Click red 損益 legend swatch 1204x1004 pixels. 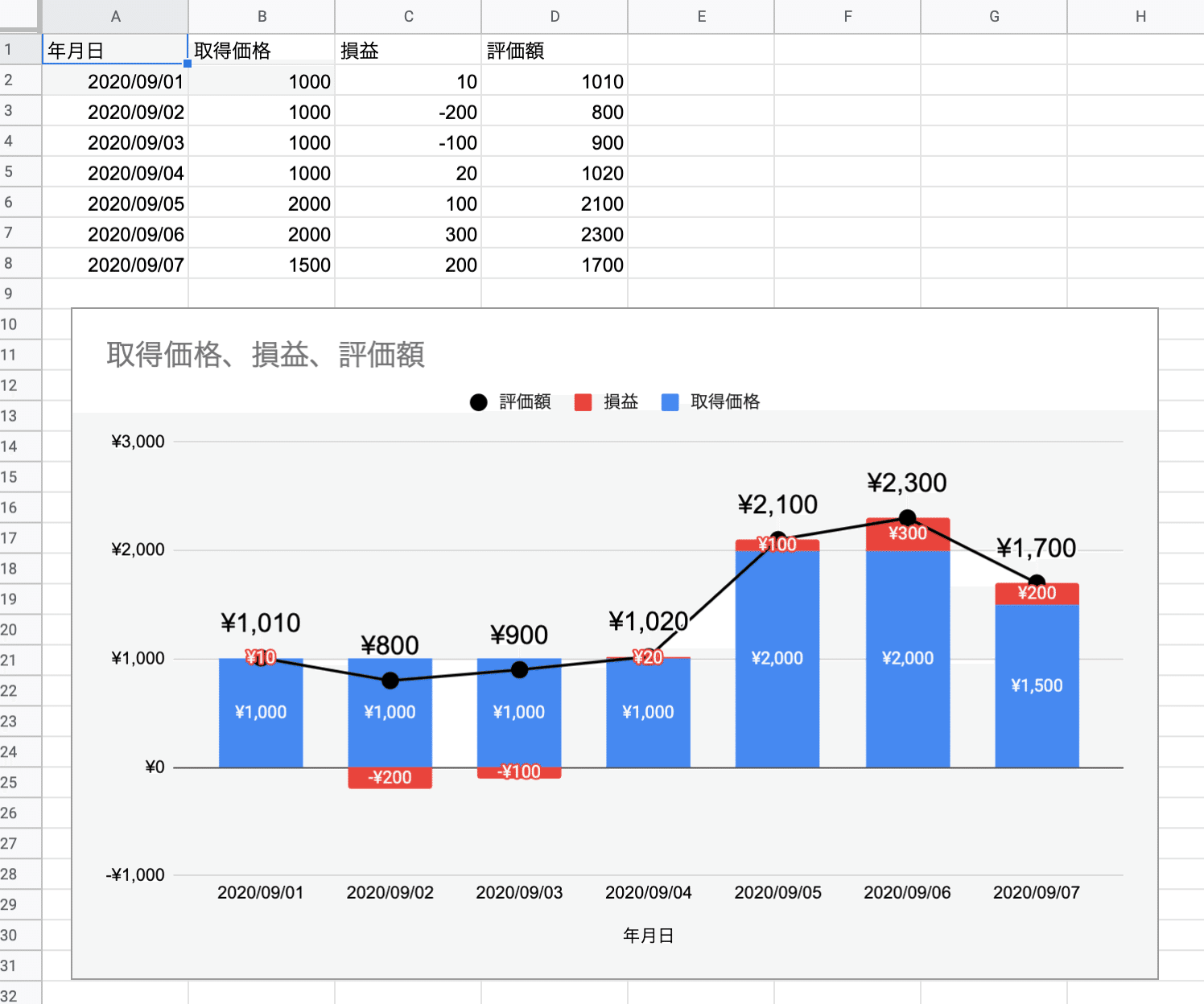[x=583, y=402]
